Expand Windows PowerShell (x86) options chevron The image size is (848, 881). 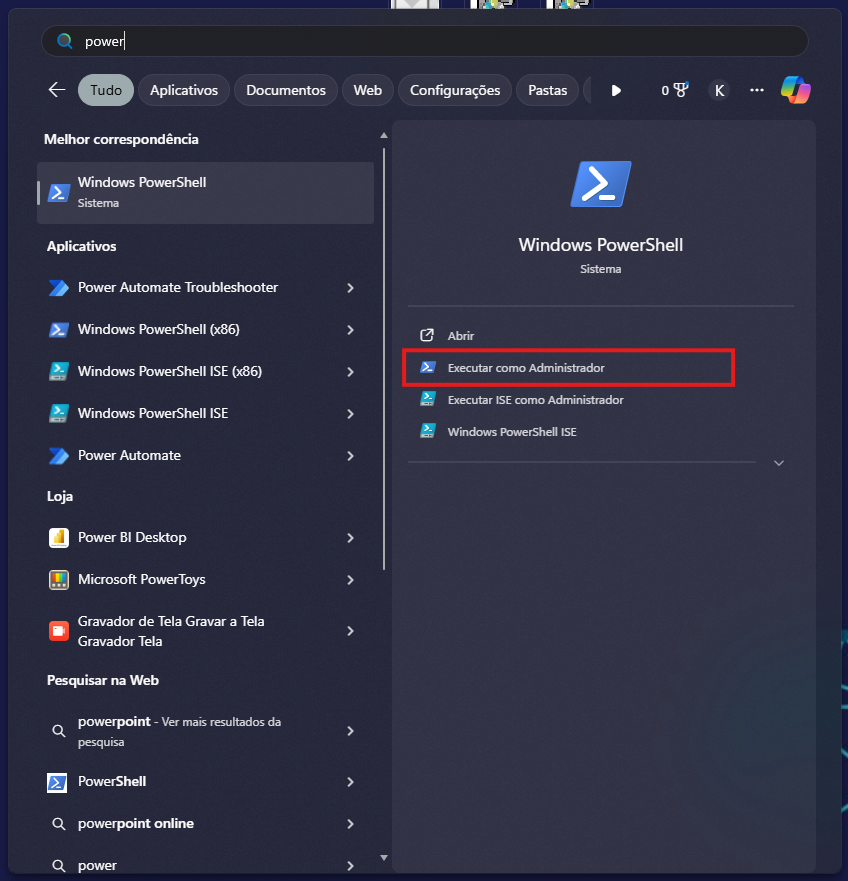point(350,330)
